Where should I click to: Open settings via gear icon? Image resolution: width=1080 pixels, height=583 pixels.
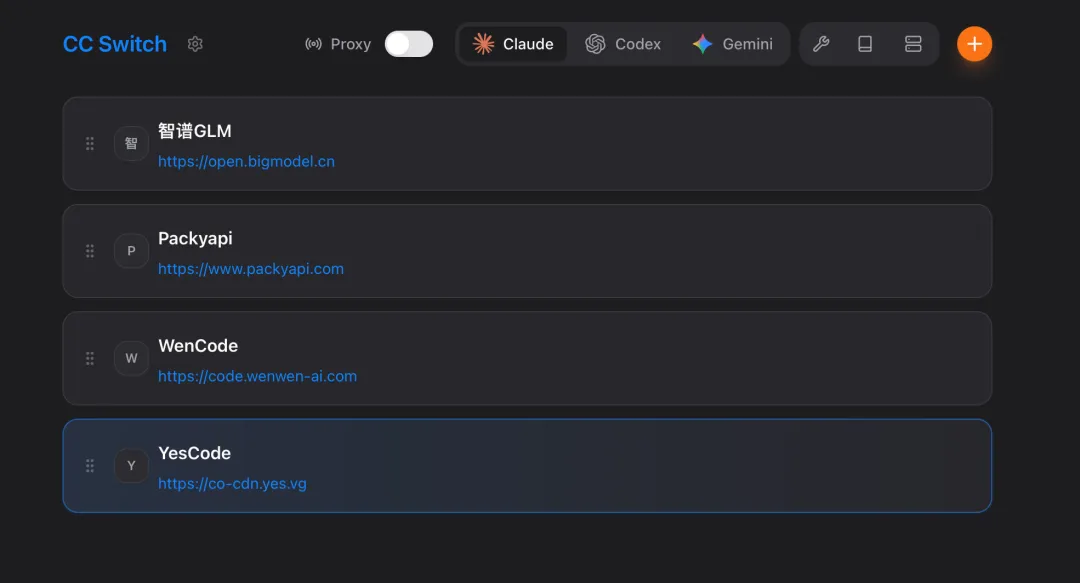(x=195, y=44)
